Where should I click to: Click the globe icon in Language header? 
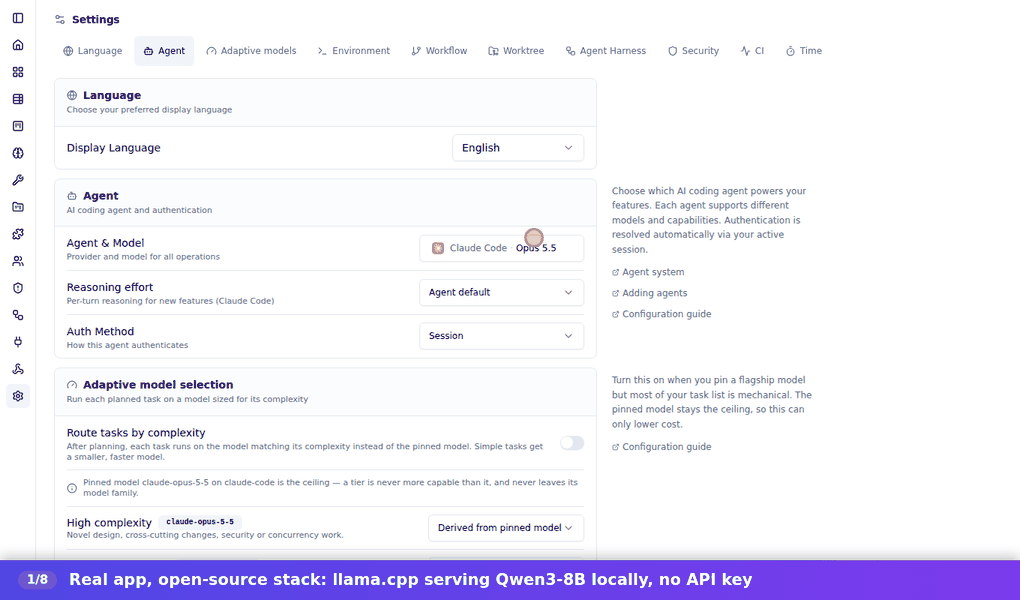click(x=72, y=95)
